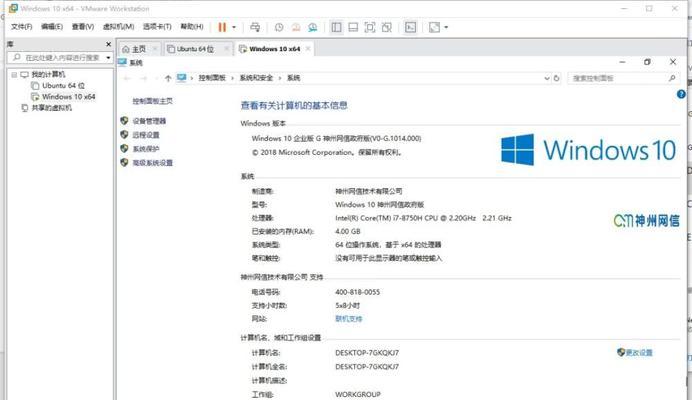Image resolution: width=692 pixels, height=400 pixels.
Task: Click the 系统 breadcrumb
Action: click(293, 78)
